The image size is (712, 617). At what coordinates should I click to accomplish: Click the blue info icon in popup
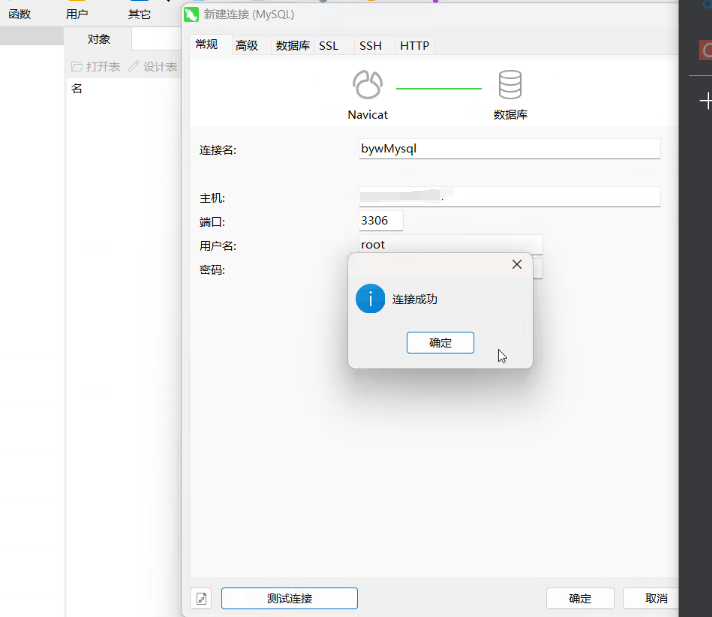point(370,299)
